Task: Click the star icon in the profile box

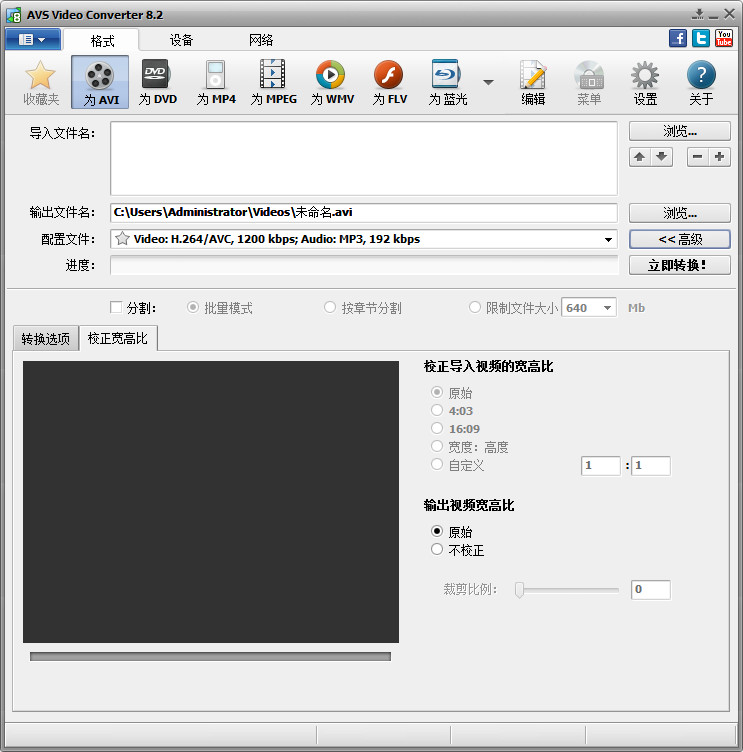Action: coord(122,238)
